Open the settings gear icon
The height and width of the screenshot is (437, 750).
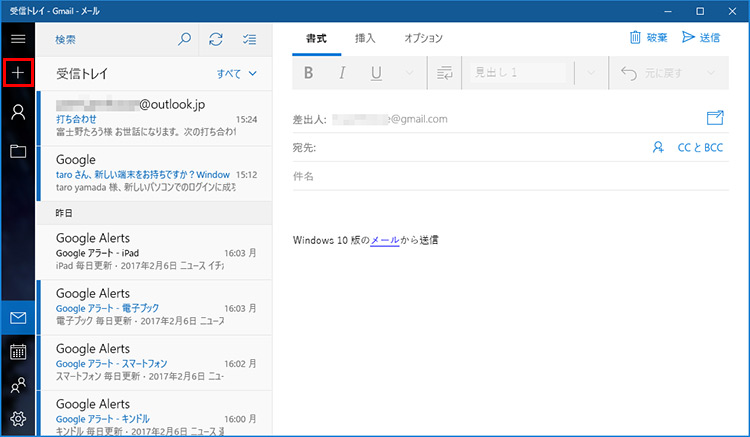18,418
